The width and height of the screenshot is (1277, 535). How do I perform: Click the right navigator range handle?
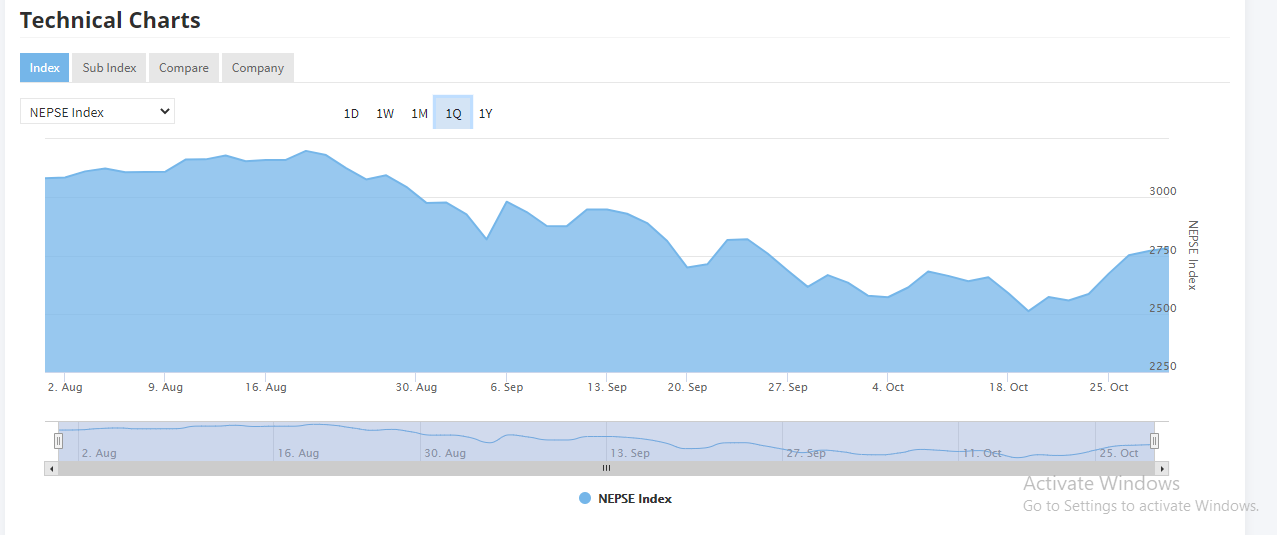tap(1154, 441)
